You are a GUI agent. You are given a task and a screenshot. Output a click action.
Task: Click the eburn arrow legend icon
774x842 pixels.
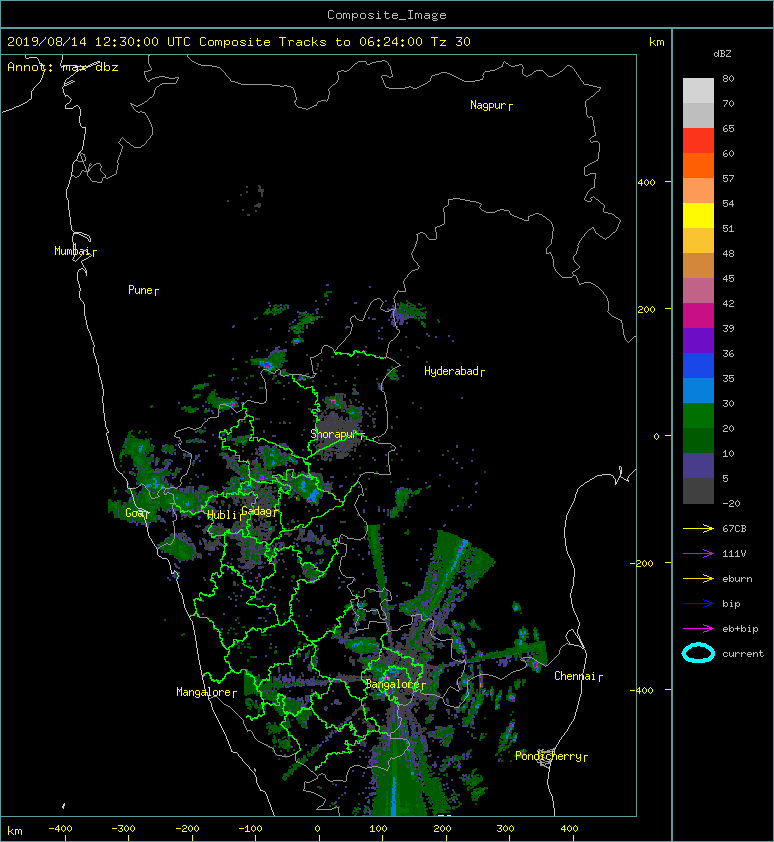click(698, 578)
